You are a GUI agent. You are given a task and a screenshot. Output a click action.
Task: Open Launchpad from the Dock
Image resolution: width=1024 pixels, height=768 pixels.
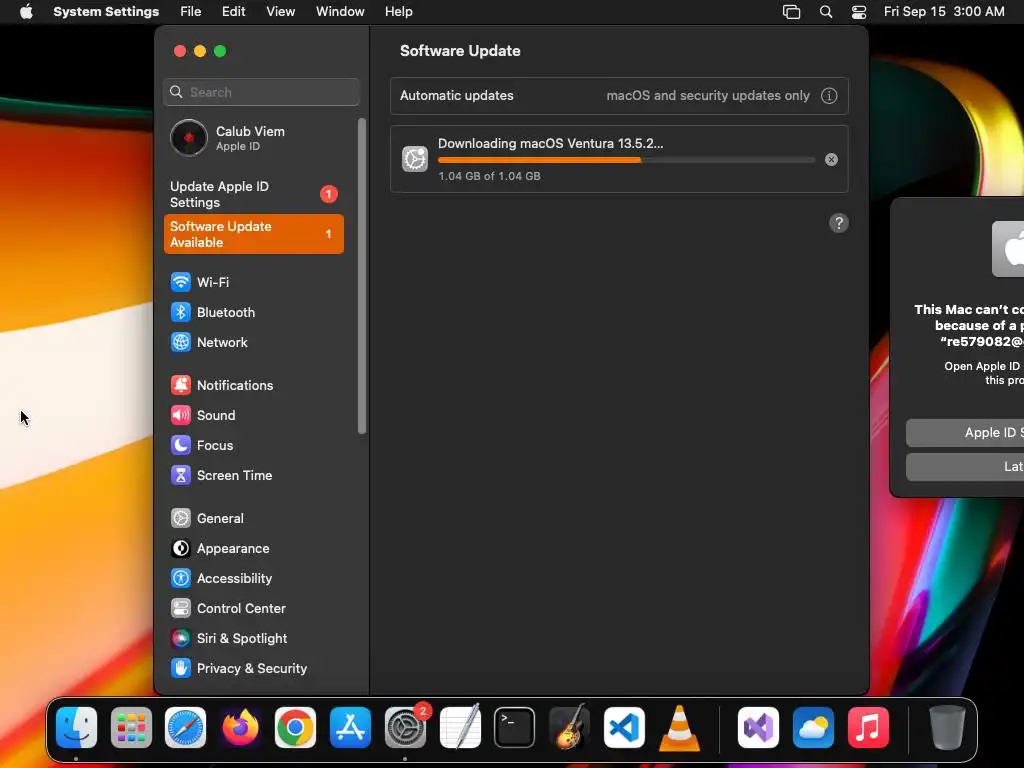click(131, 727)
